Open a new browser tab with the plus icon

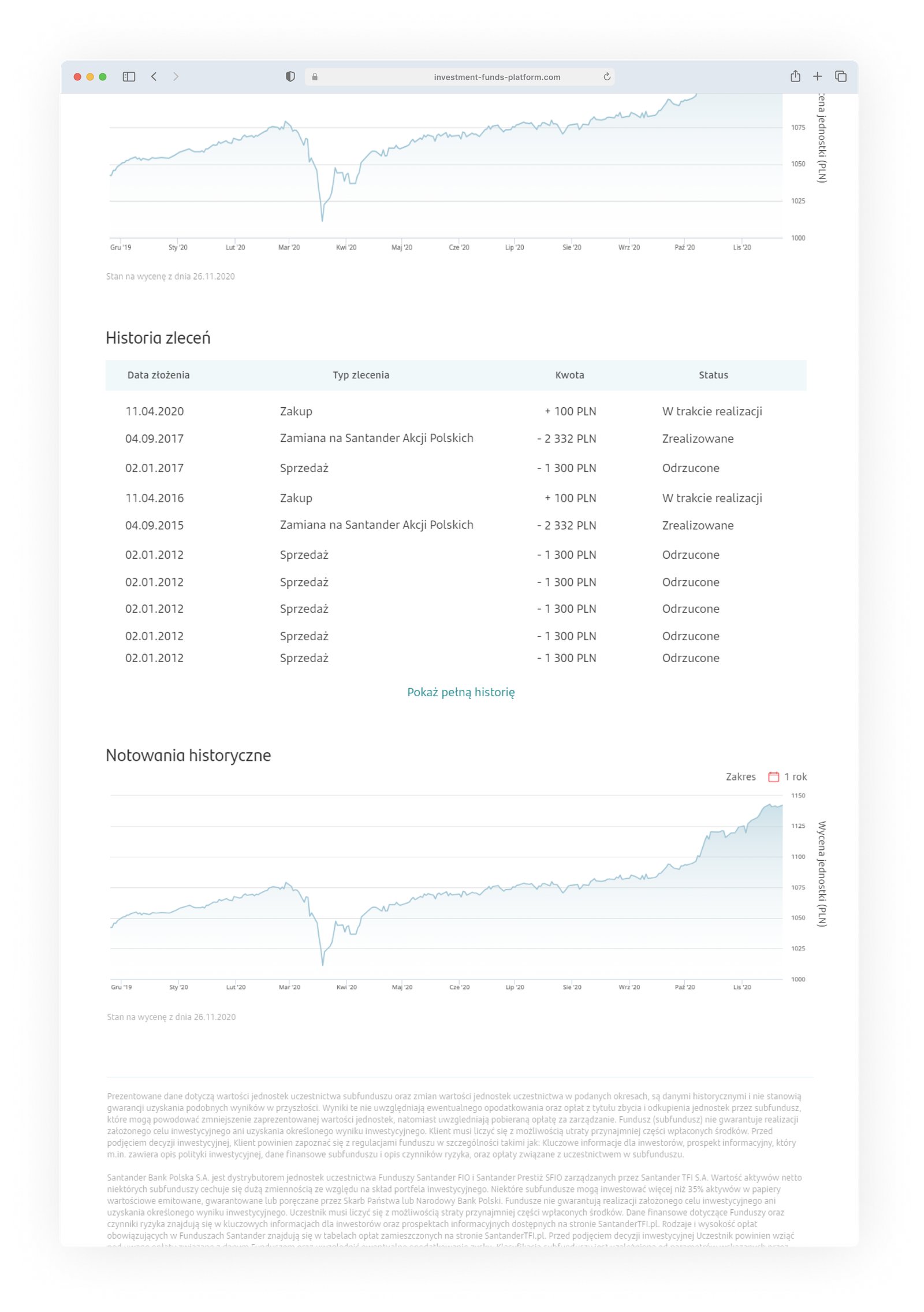(x=818, y=76)
